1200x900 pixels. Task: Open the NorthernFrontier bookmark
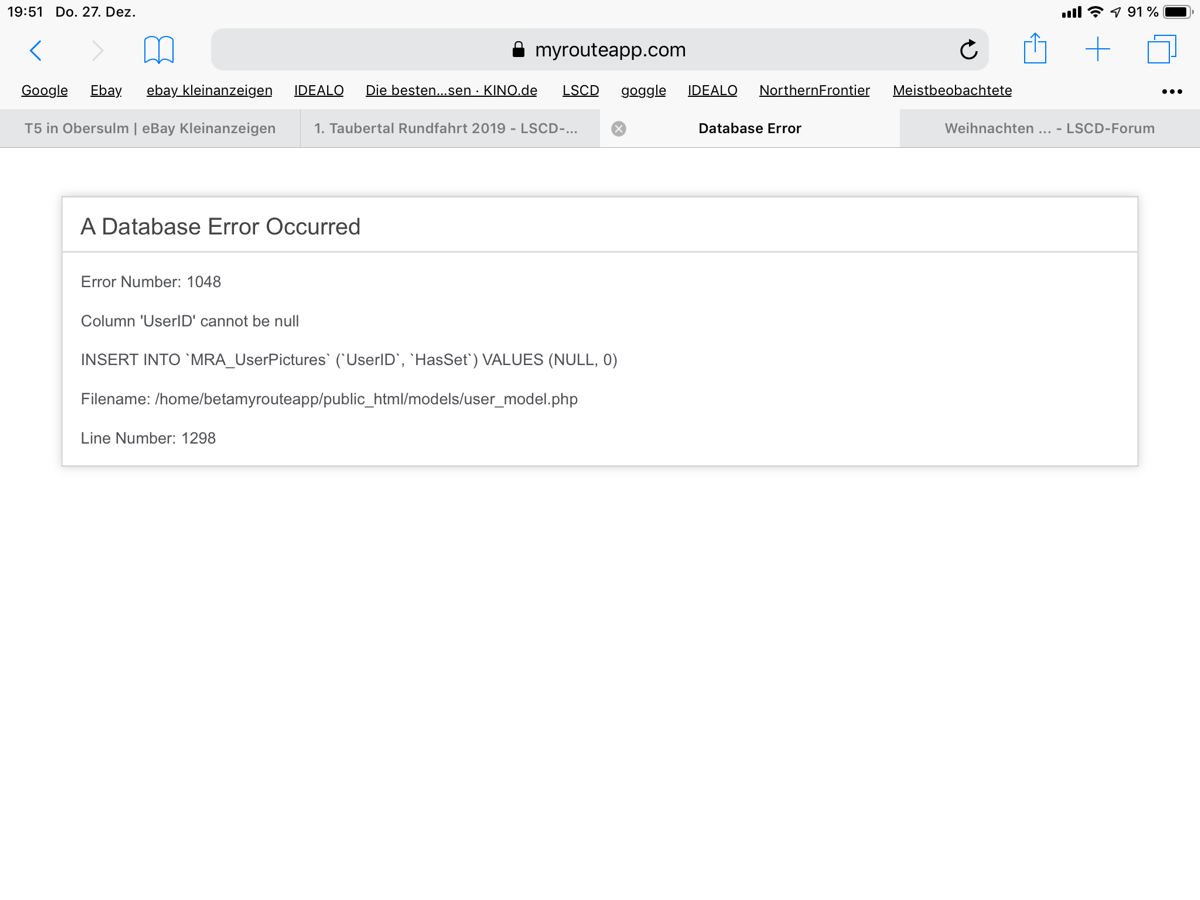[814, 90]
